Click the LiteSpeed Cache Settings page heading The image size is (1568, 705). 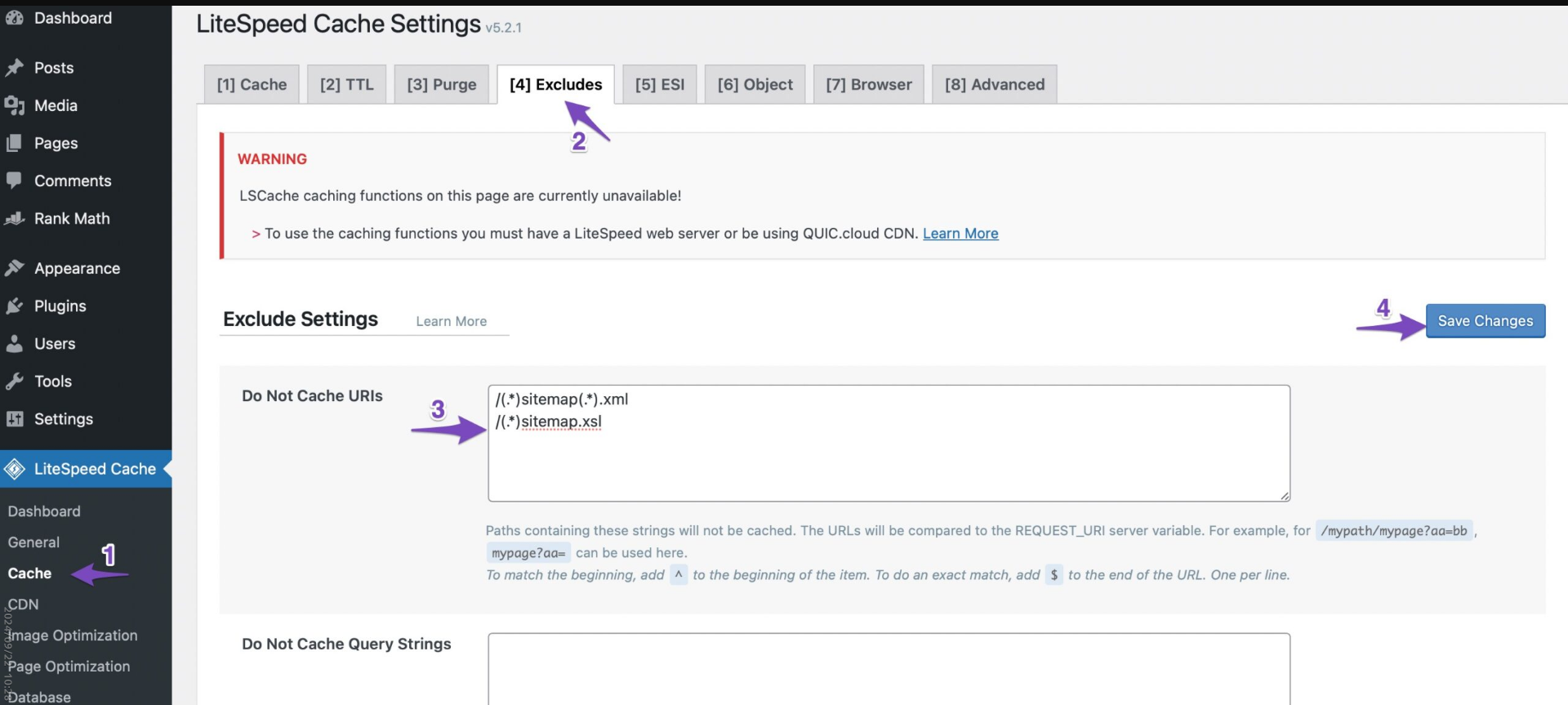338,24
